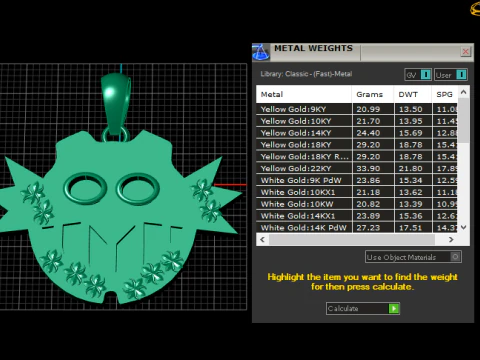This screenshot has height=360, width=480.
Task: Click the green arrow on Calculate
Action: point(394,308)
